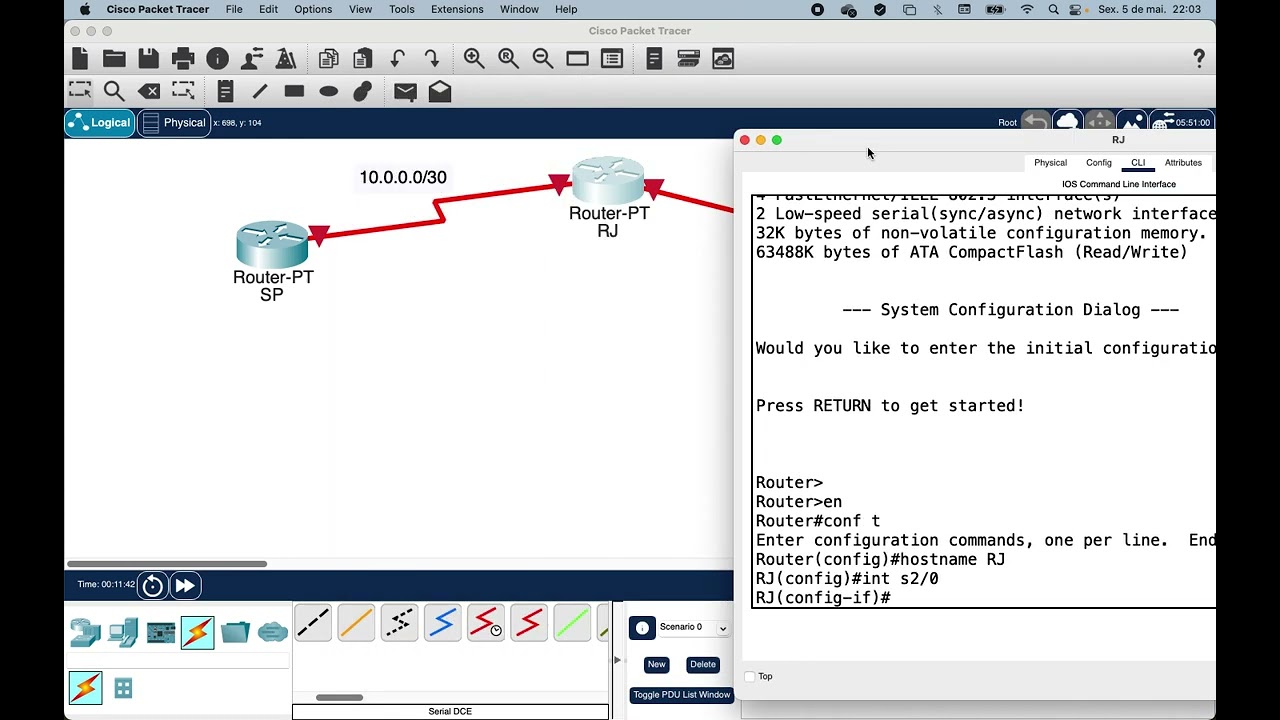Expand the PDU panel with the arrow
Viewport: 1280px width, 720px height.
(617, 660)
